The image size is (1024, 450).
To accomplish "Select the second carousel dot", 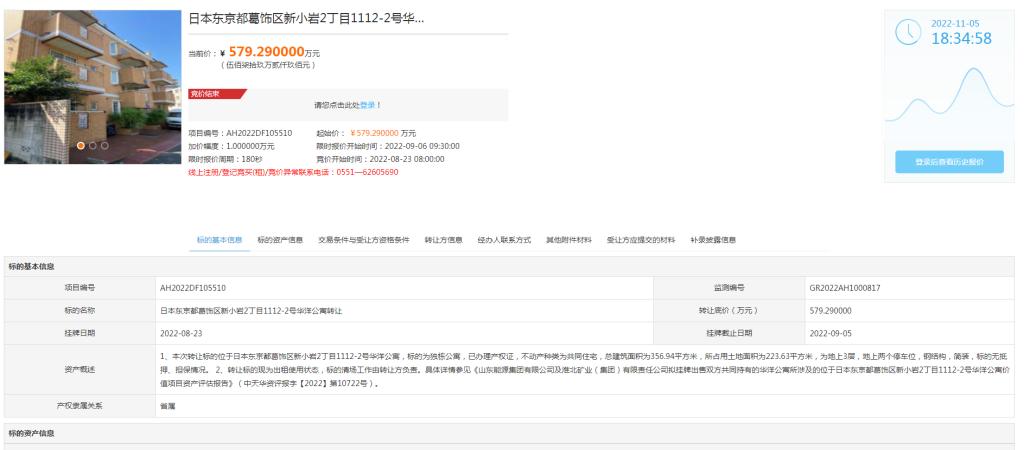I will (x=93, y=145).
